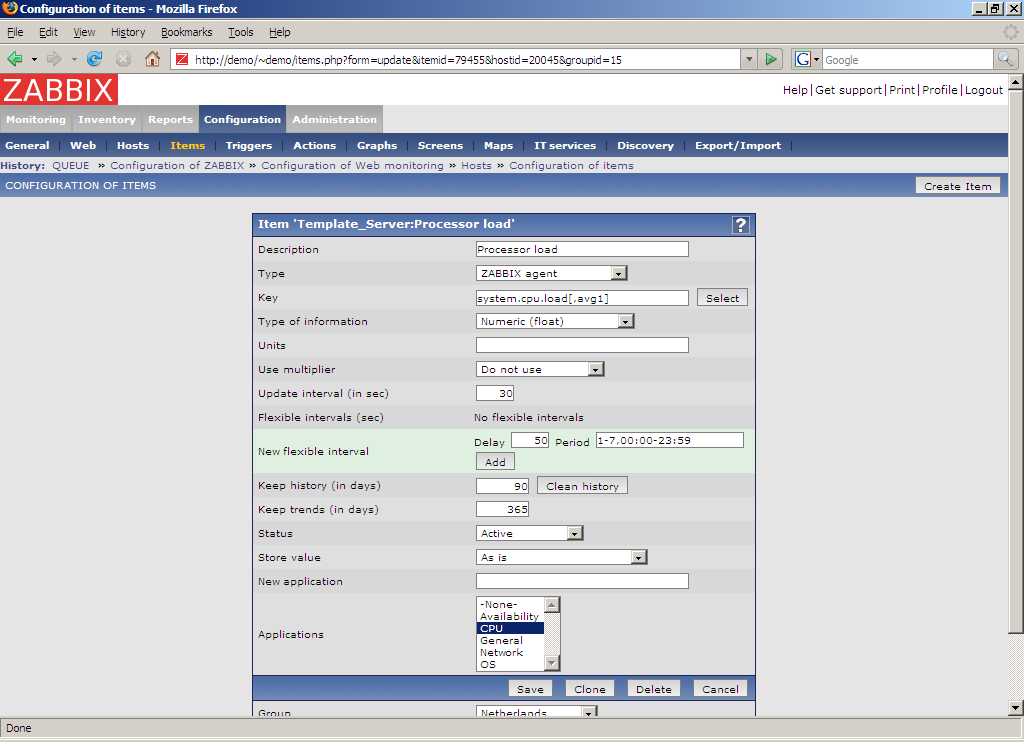Open the Edit menu
1024x742 pixels.
click(48, 32)
